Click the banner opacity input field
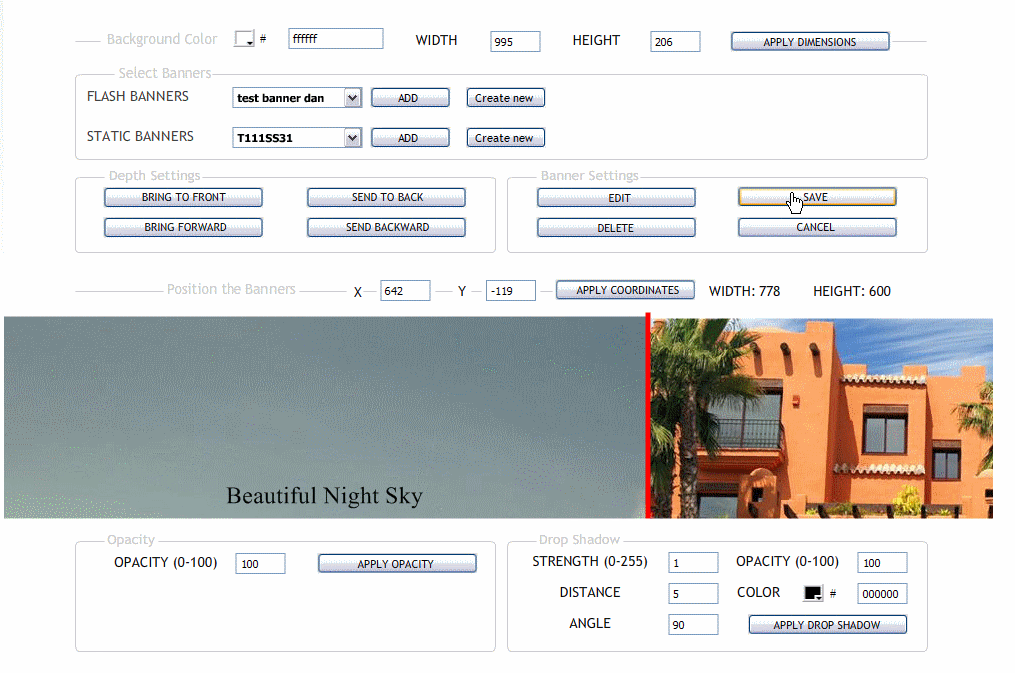1015x673 pixels. (260, 564)
